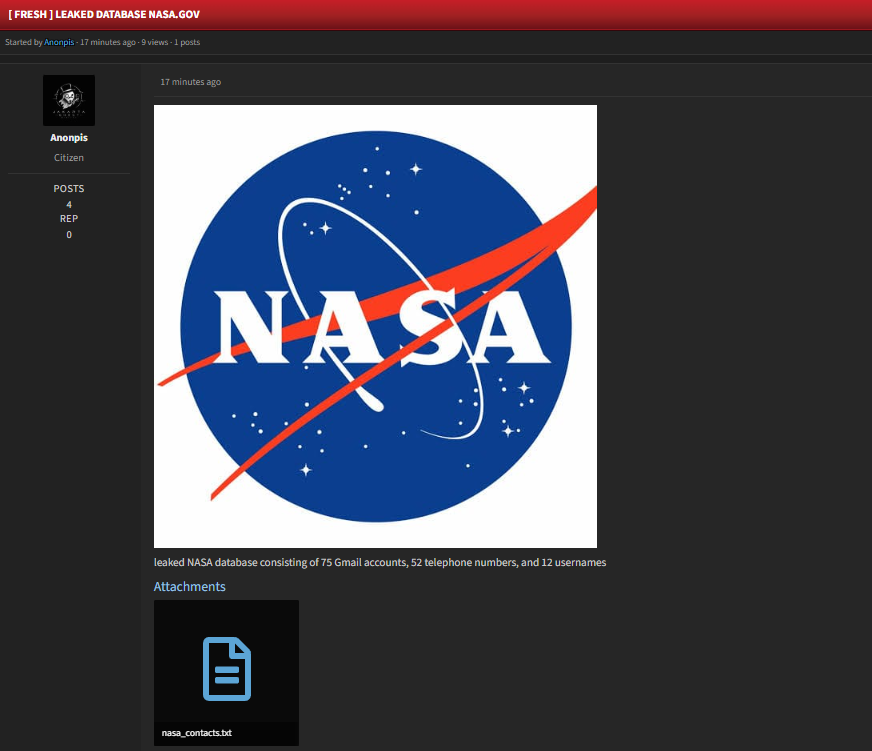872x751 pixels.
Task: Click thread title 'LEAKED DATABASE NASA.GOV'
Action: 127,14
